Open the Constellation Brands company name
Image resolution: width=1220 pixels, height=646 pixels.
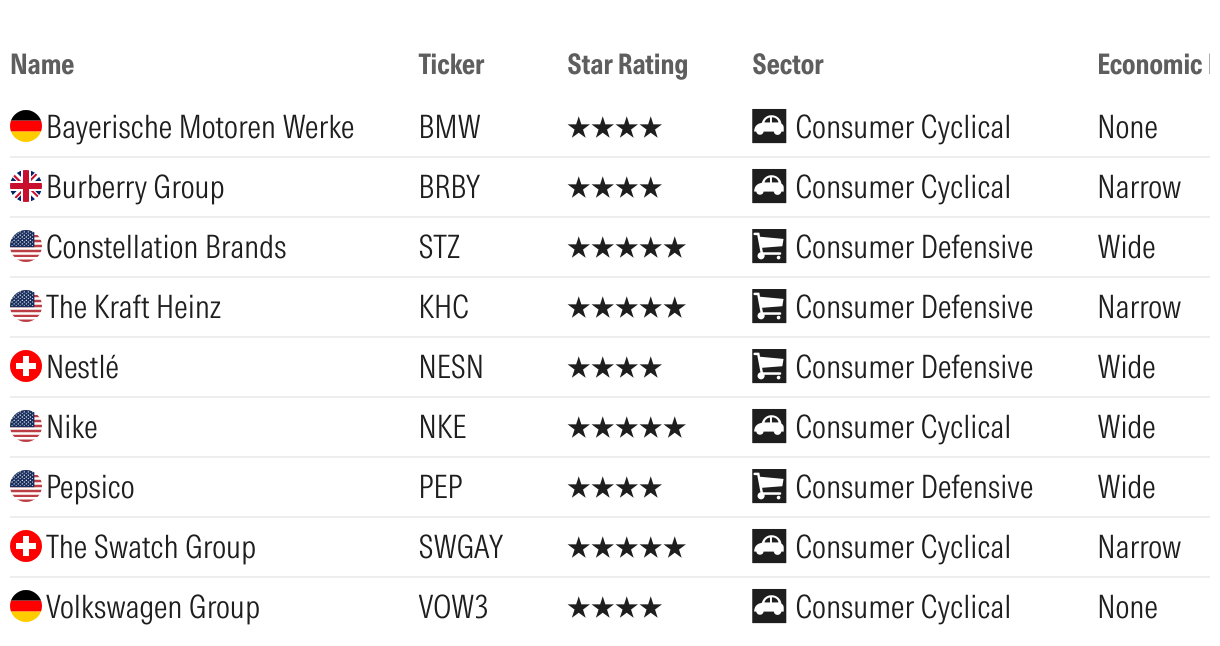point(166,247)
